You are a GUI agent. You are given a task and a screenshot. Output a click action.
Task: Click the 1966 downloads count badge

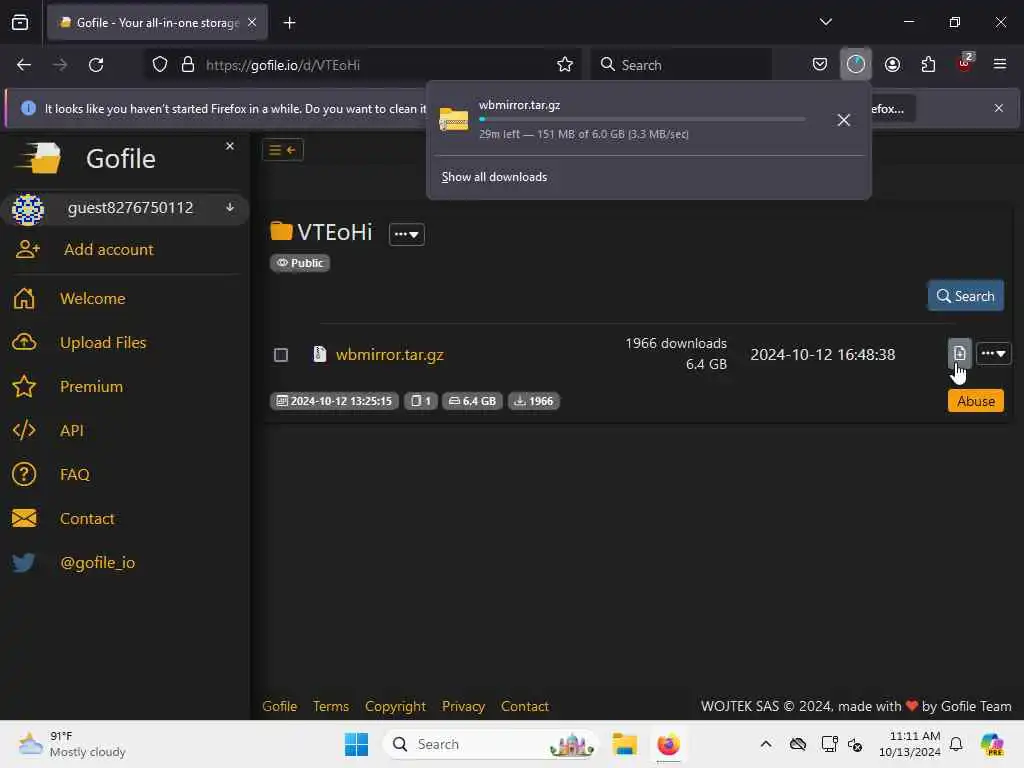pos(534,401)
